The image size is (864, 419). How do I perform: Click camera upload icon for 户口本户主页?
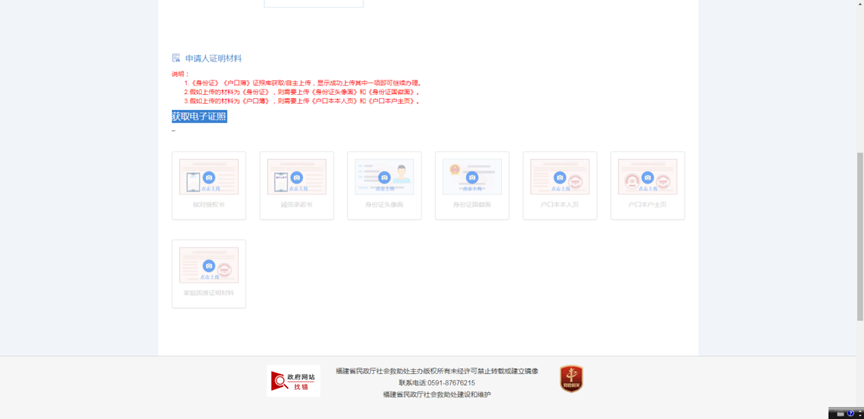tap(647, 178)
